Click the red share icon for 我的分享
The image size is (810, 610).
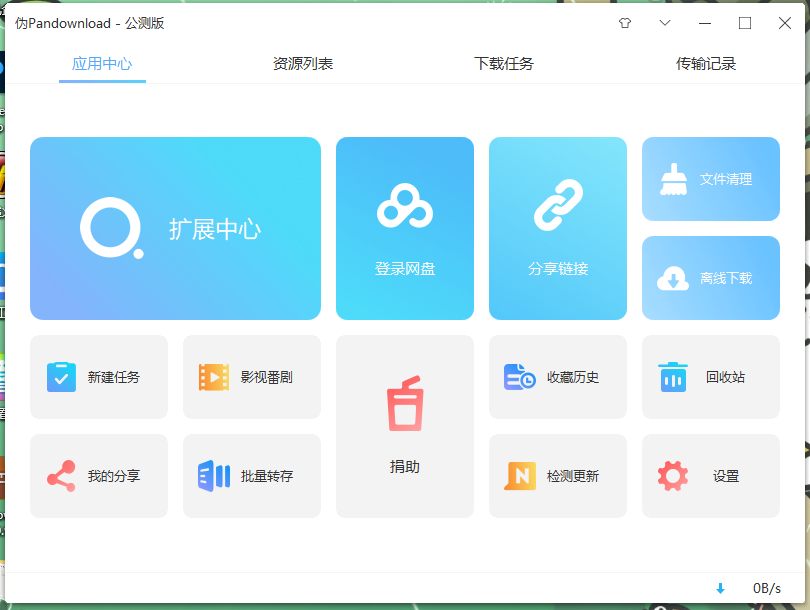tap(61, 476)
